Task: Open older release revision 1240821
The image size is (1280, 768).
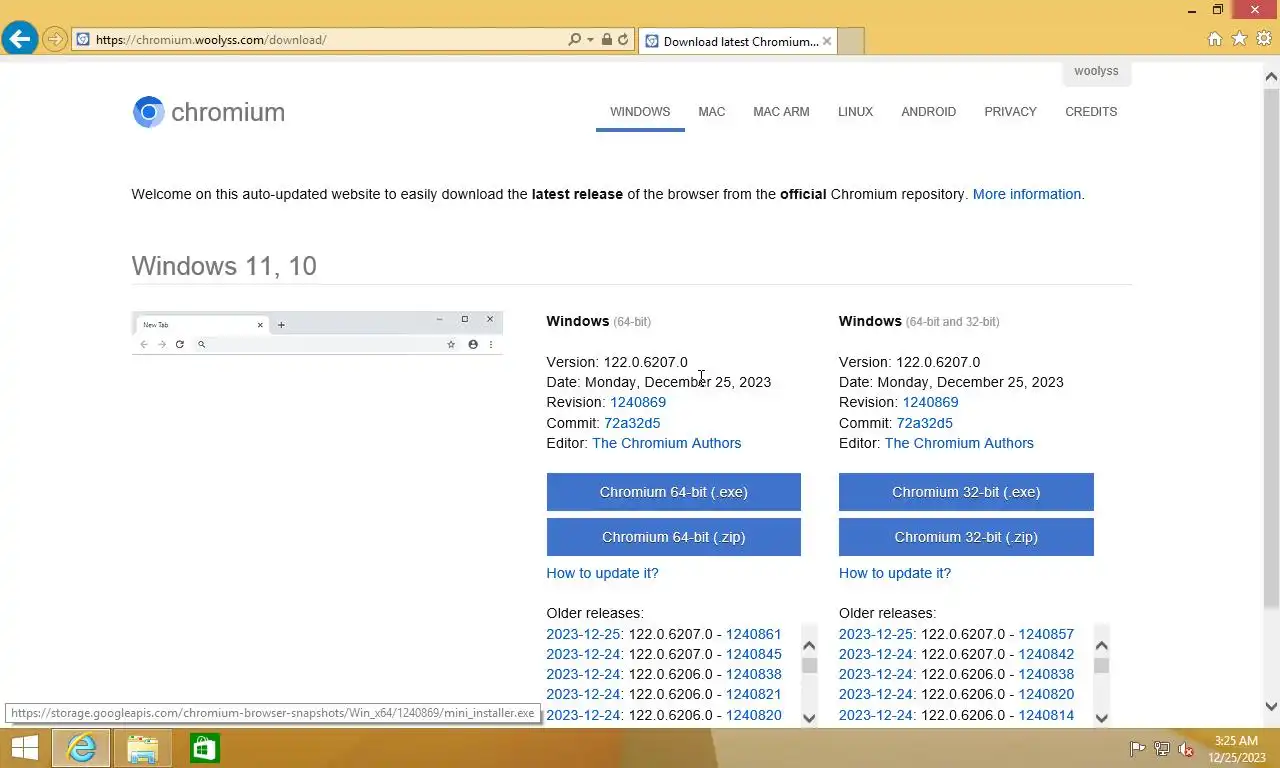Action: (754, 694)
